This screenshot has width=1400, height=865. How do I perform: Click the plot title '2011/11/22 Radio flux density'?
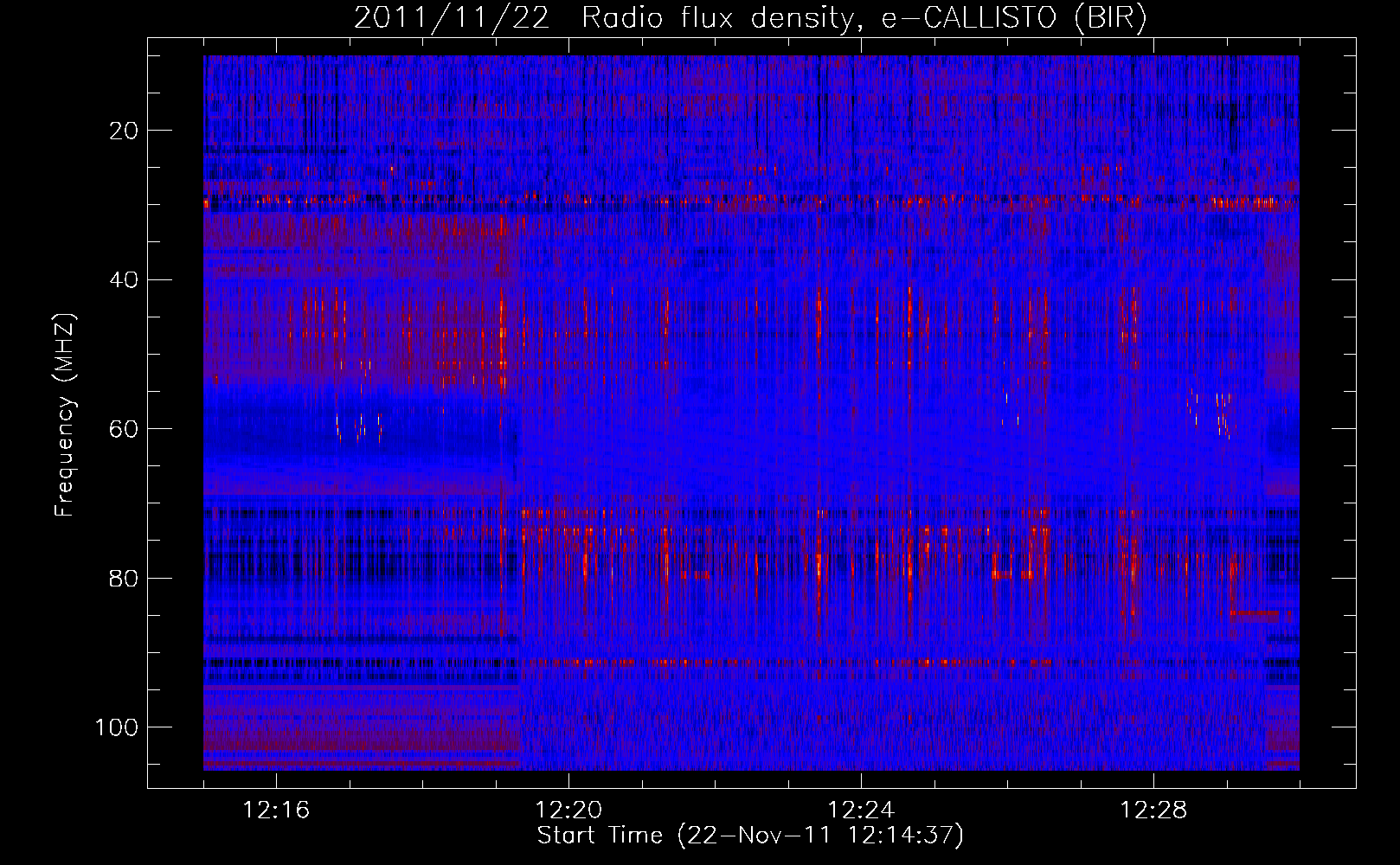coord(750,18)
